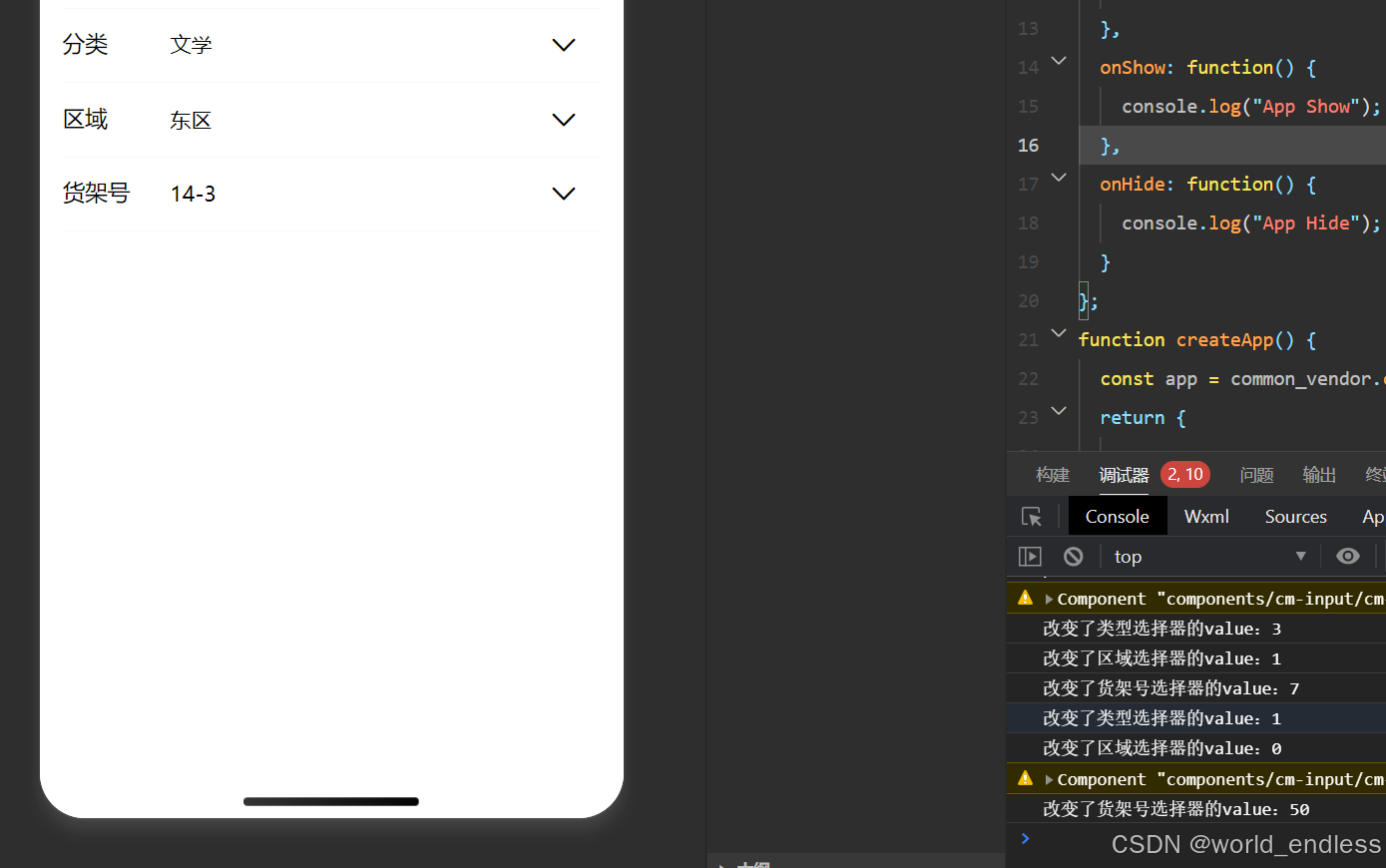The height and width of the screenshot is (868, 1386).
Task: Open the Console devtools tab
Action: click(x=1118, y=517)
